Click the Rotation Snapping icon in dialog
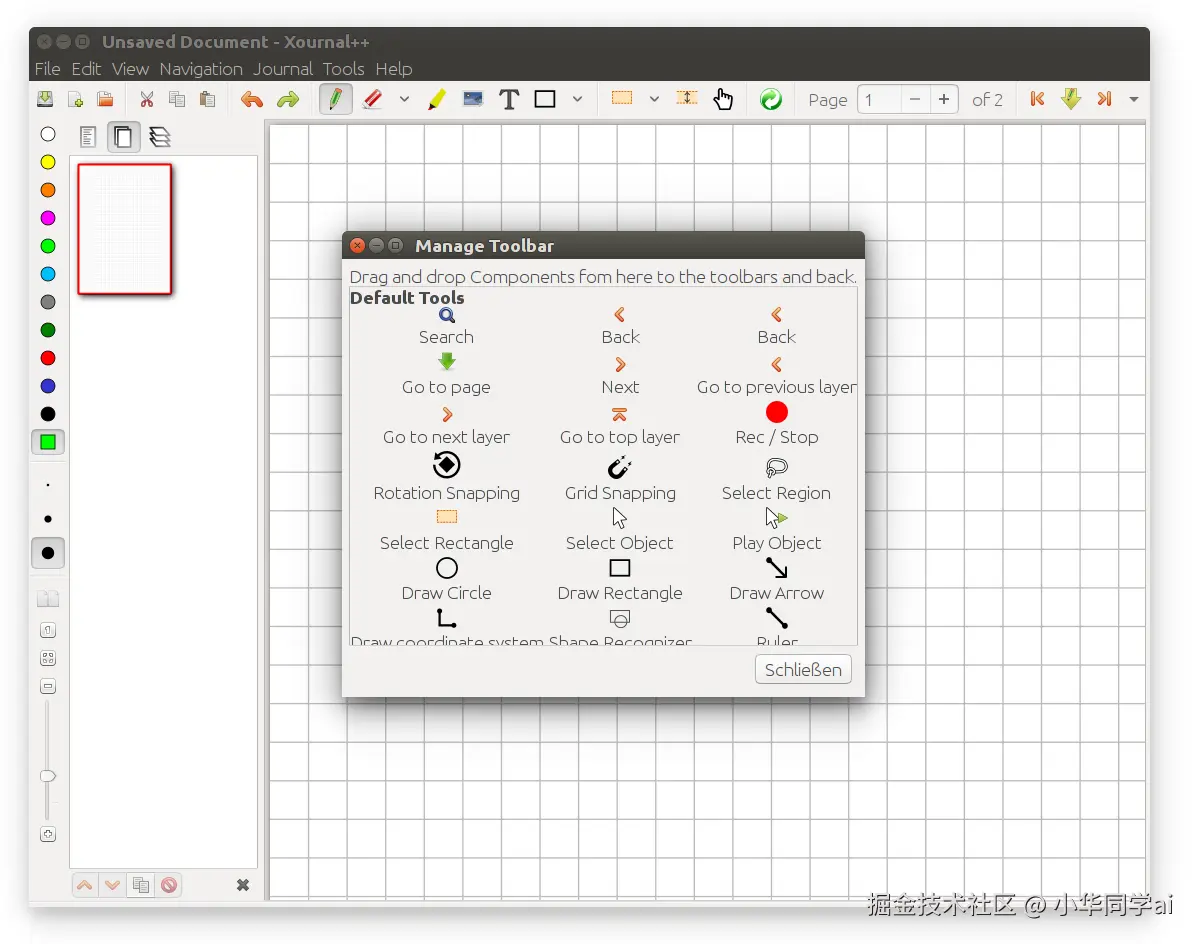1199x944 pixels. 447,465
